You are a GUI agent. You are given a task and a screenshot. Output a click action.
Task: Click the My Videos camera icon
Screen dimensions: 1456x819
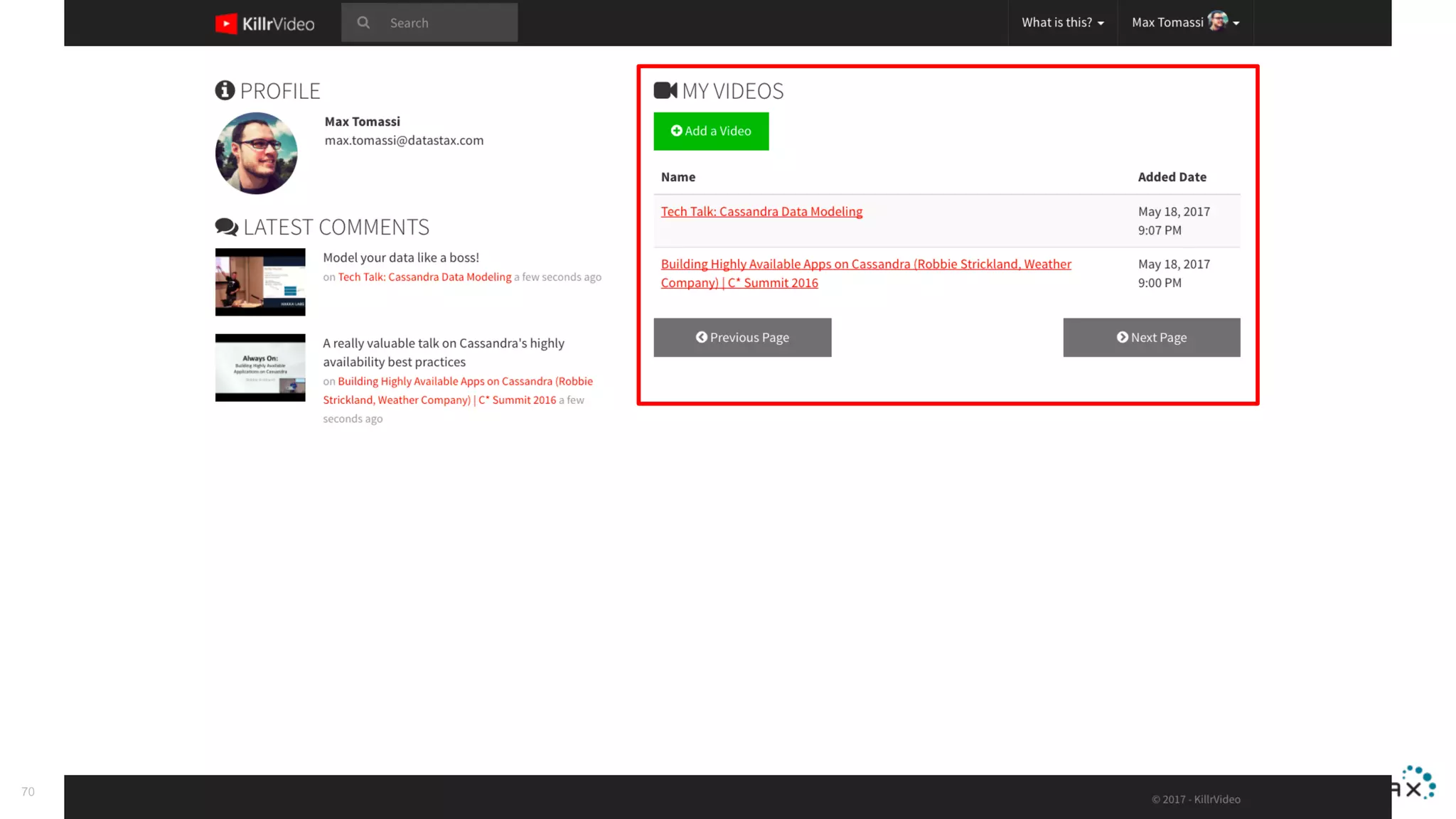(665, 90)
